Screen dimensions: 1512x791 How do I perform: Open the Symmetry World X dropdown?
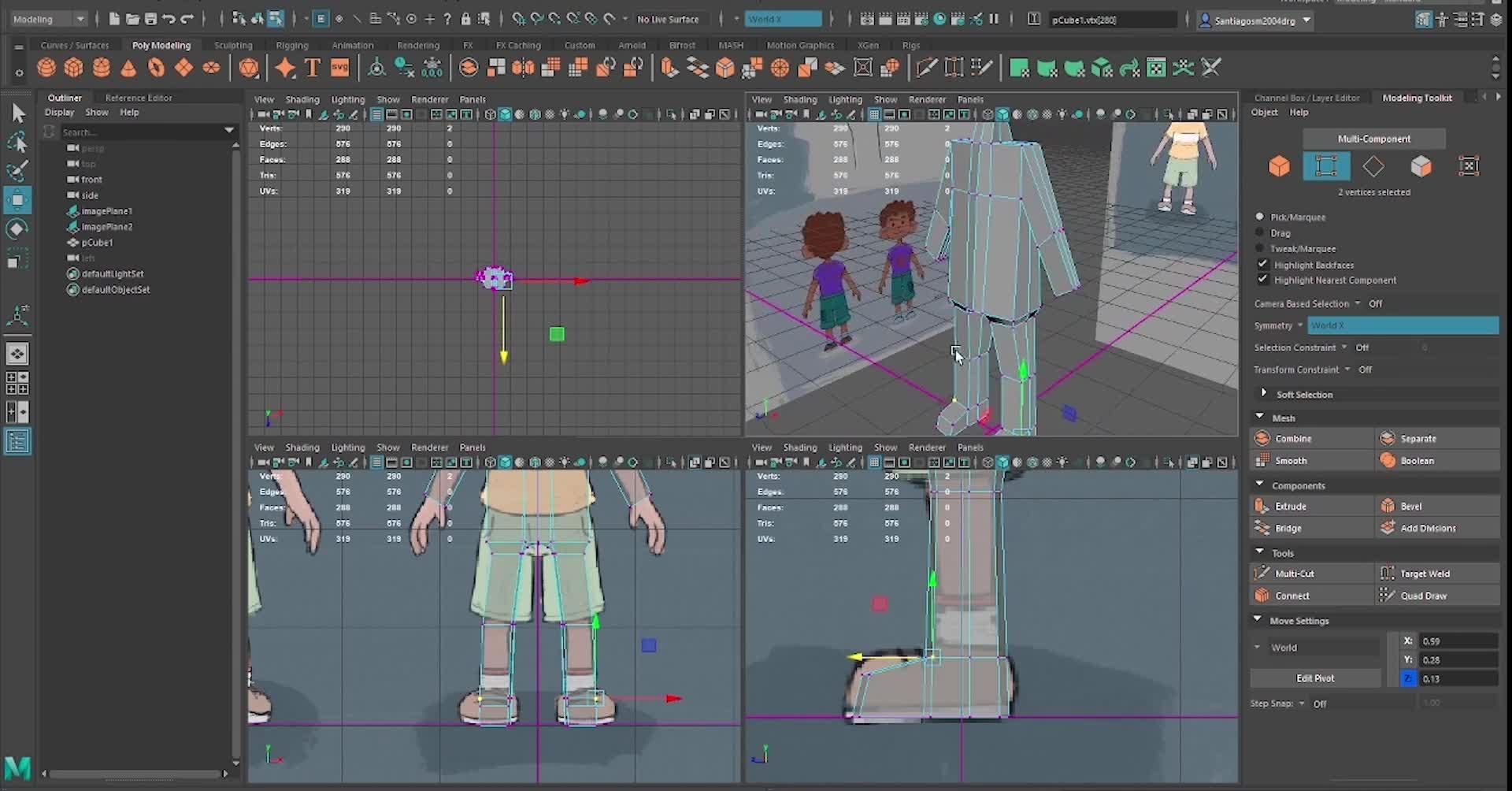(1403, 325)
